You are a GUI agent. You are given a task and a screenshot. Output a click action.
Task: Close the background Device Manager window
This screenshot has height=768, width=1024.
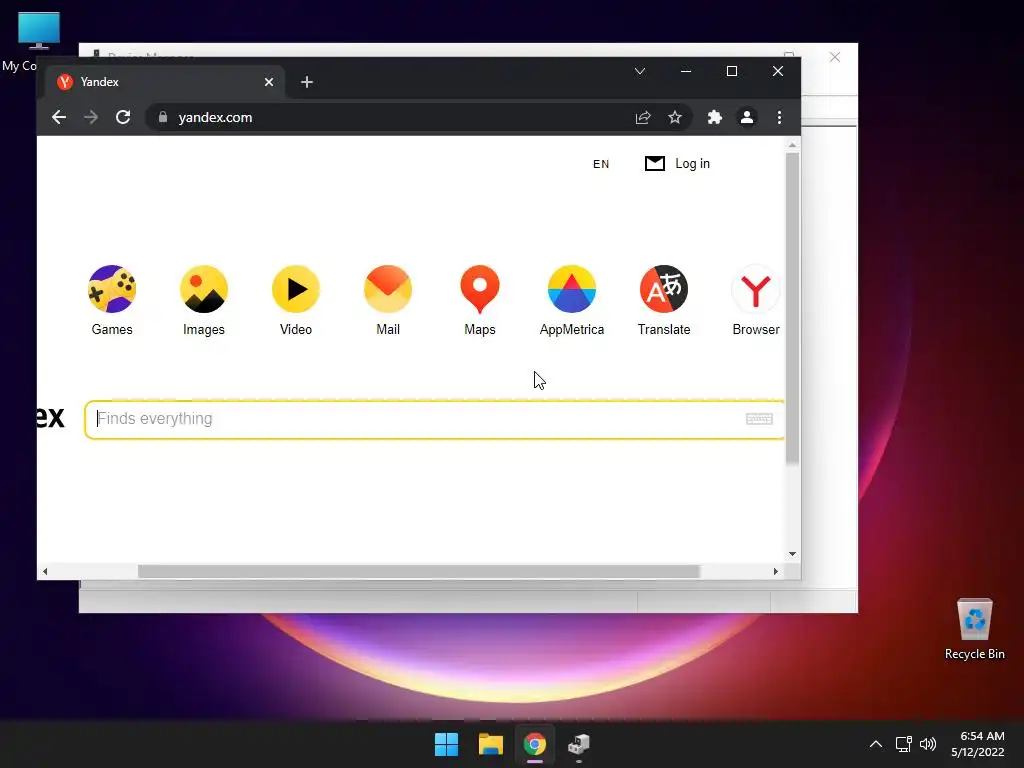835,57
